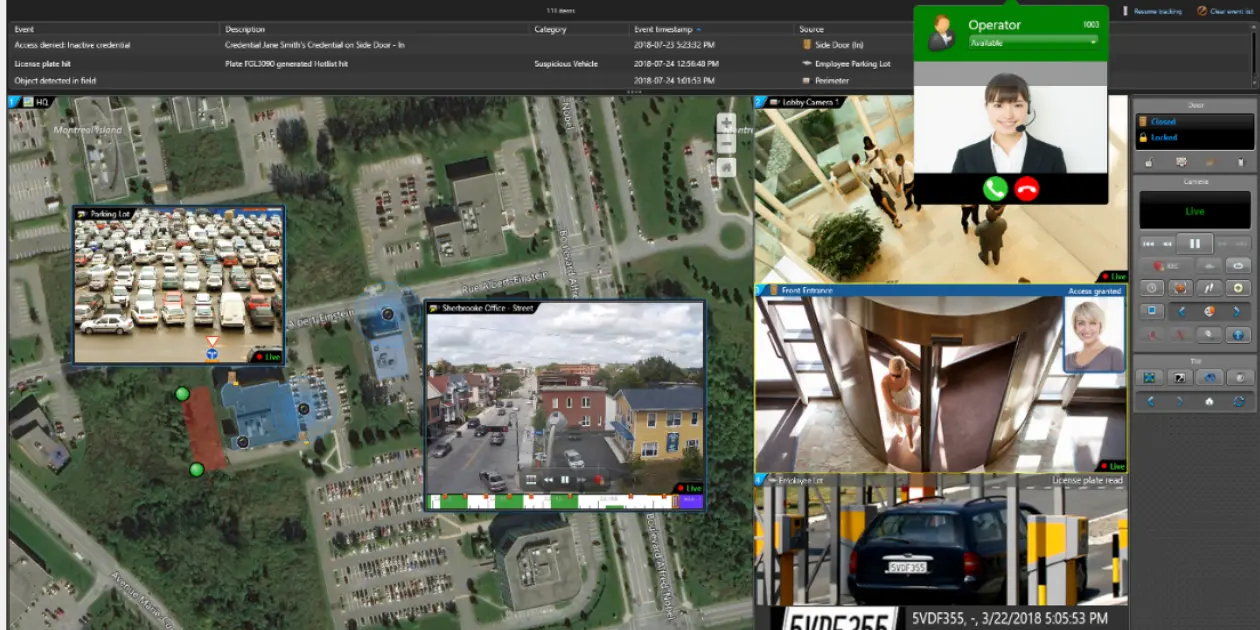Rewind the Sherbrooke Office street video

(x=548, y=480)
